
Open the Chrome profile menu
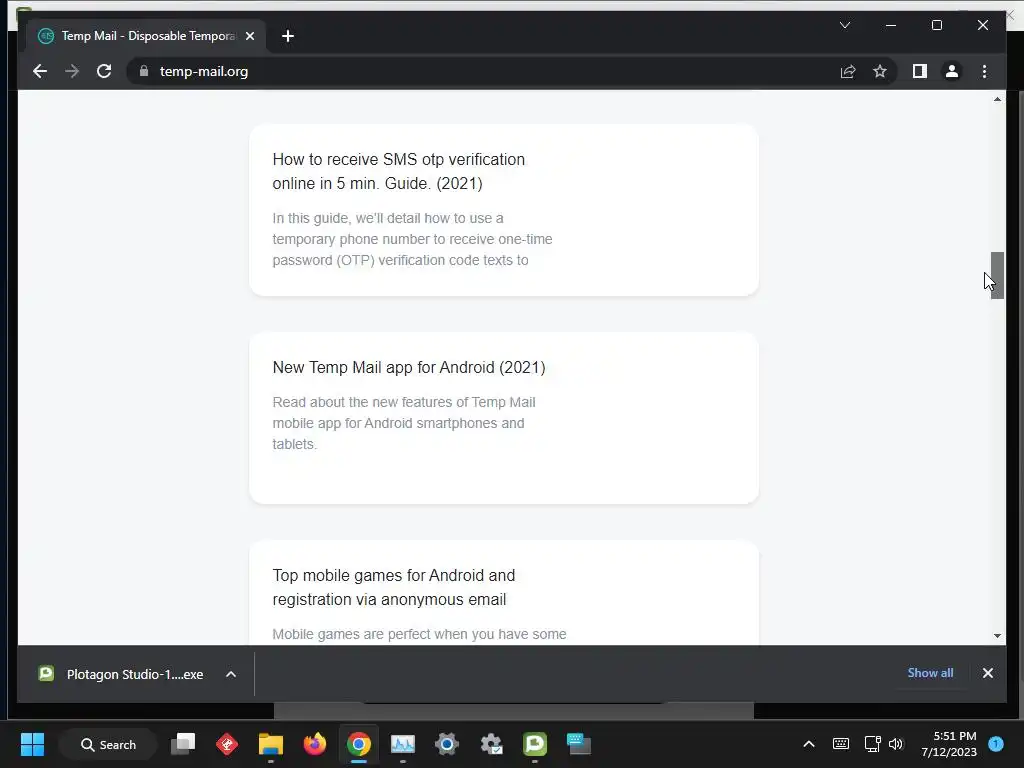coord(952,71)
